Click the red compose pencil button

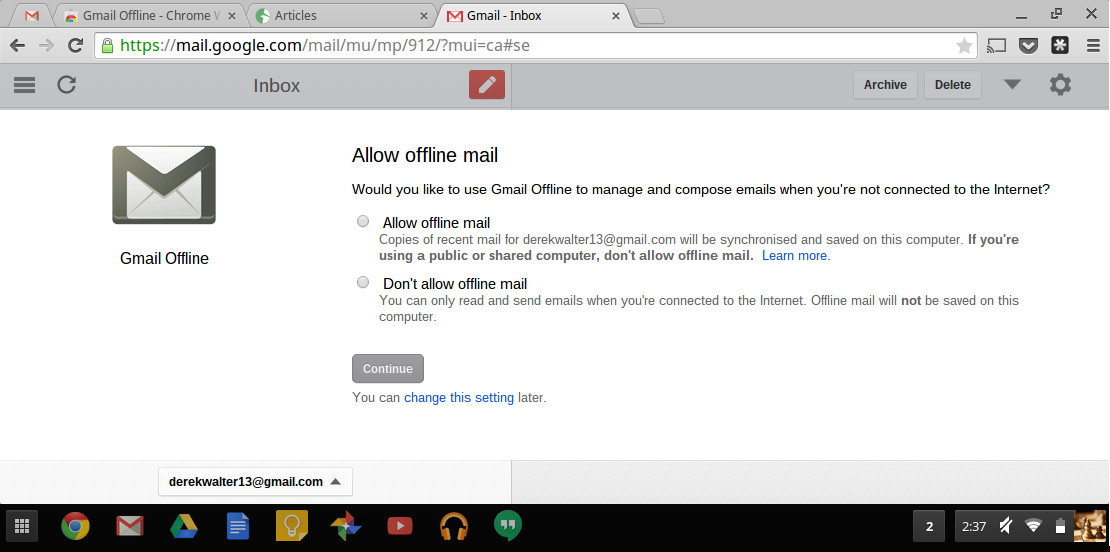tap(487, 85)
